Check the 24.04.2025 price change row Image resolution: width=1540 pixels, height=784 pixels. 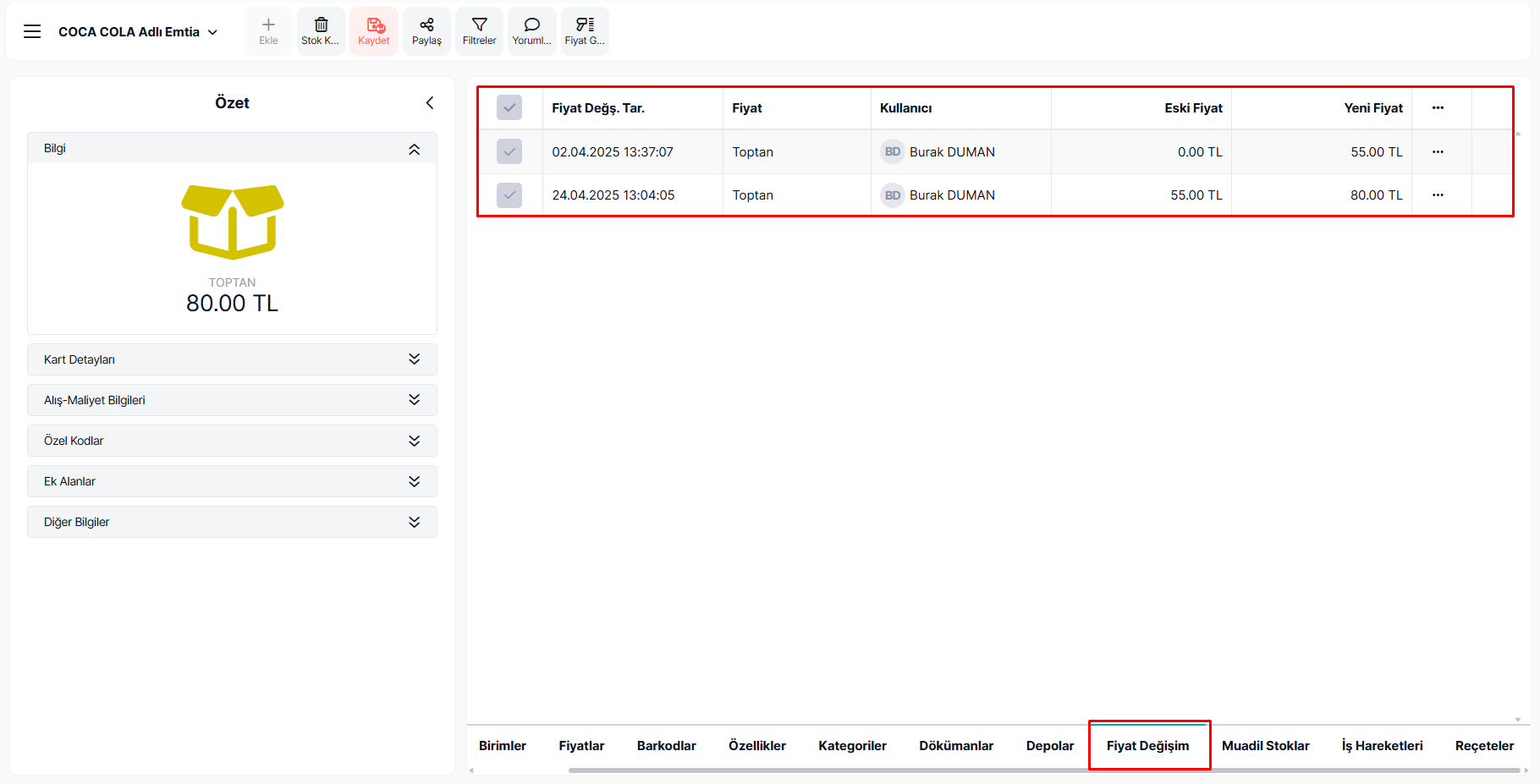(x=509, y=195)
